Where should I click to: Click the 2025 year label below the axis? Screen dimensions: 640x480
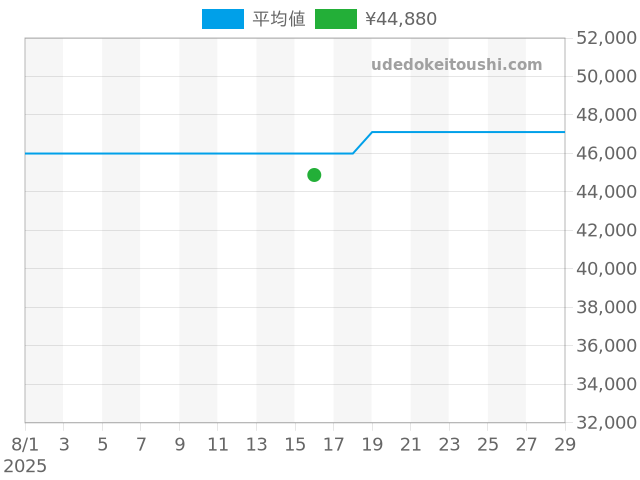(25, 466)
